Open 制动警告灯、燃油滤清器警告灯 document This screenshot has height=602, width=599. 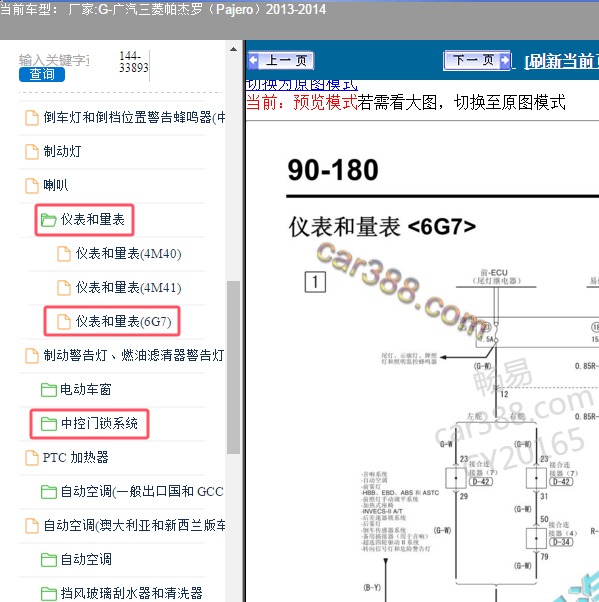pyautogui.click(x=134, y=355)
